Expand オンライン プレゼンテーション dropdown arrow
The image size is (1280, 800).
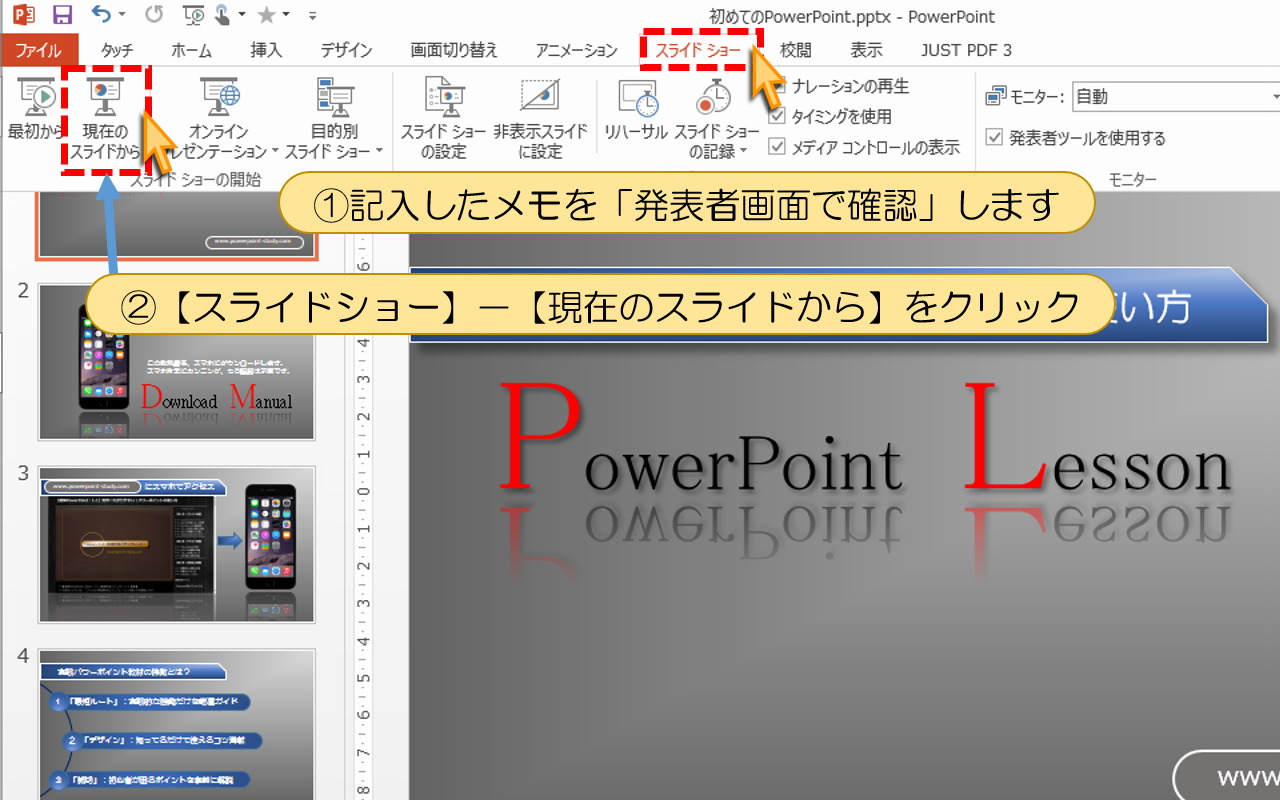pyautogui.click(x=275, y=152)
